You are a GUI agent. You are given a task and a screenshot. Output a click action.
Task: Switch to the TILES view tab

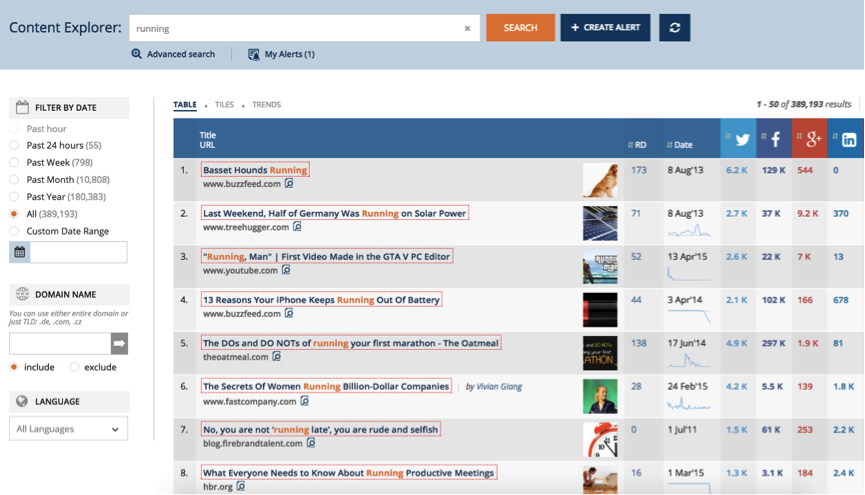[x=225, y=104]
